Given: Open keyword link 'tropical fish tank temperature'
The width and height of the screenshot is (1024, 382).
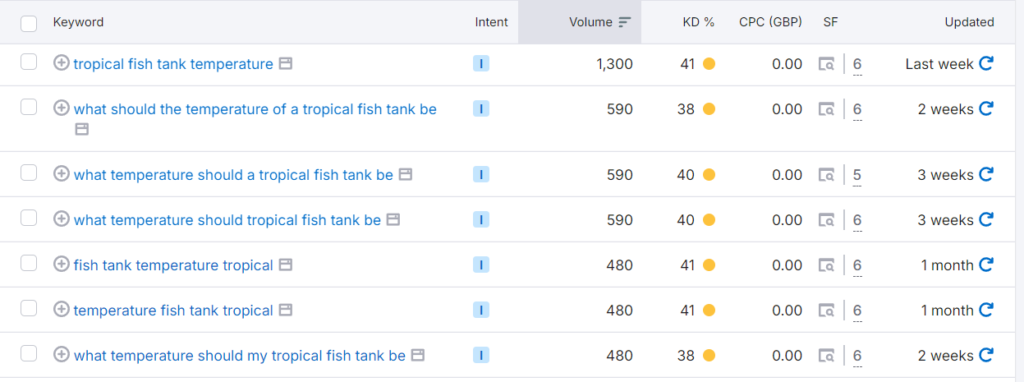Looking at the screenshot, I should click(x=173, y=64).
